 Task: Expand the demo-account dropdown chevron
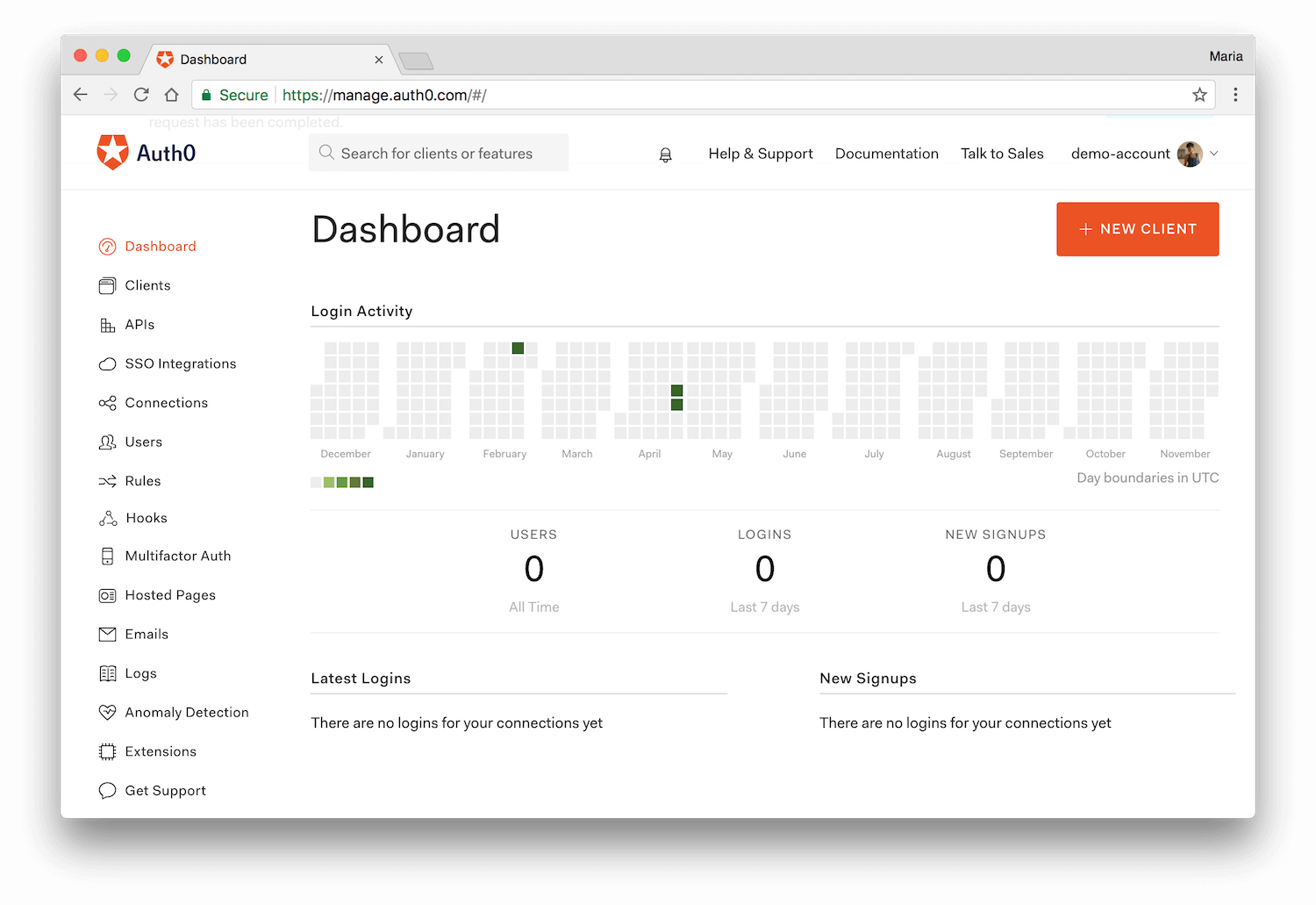1214,154
